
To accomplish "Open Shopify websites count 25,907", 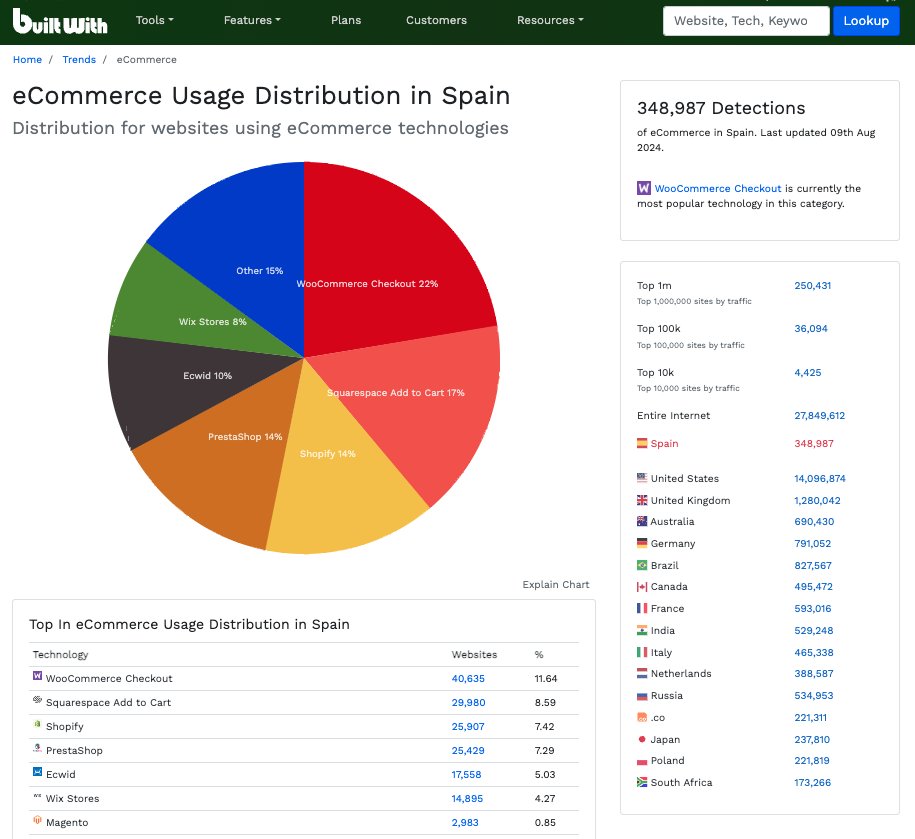I will [x=468, y=726].
